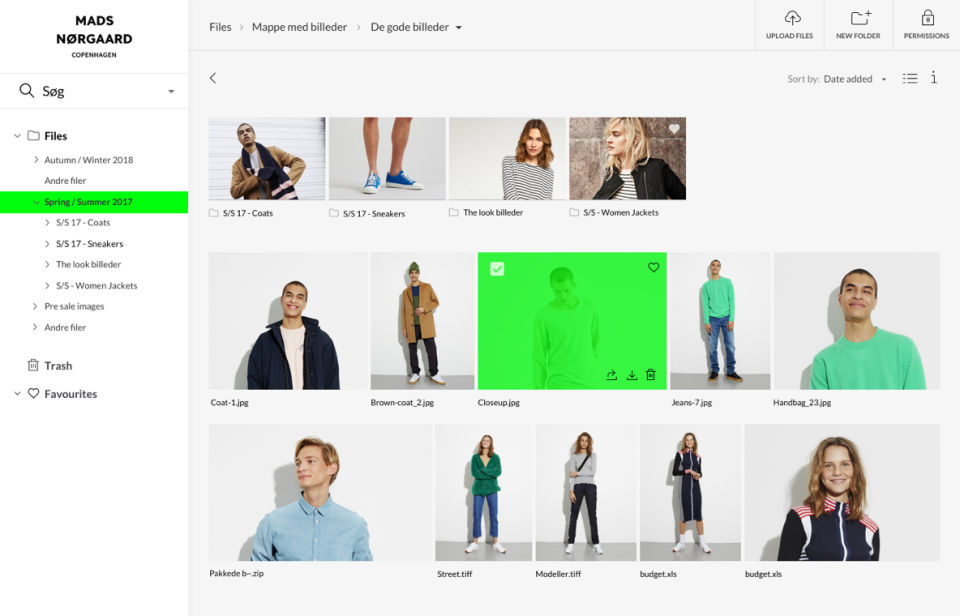Click the Mads Nørgaard Copenhagen logo
The image size is (960, 616).
pyautogui.click(x=94, y=36)
